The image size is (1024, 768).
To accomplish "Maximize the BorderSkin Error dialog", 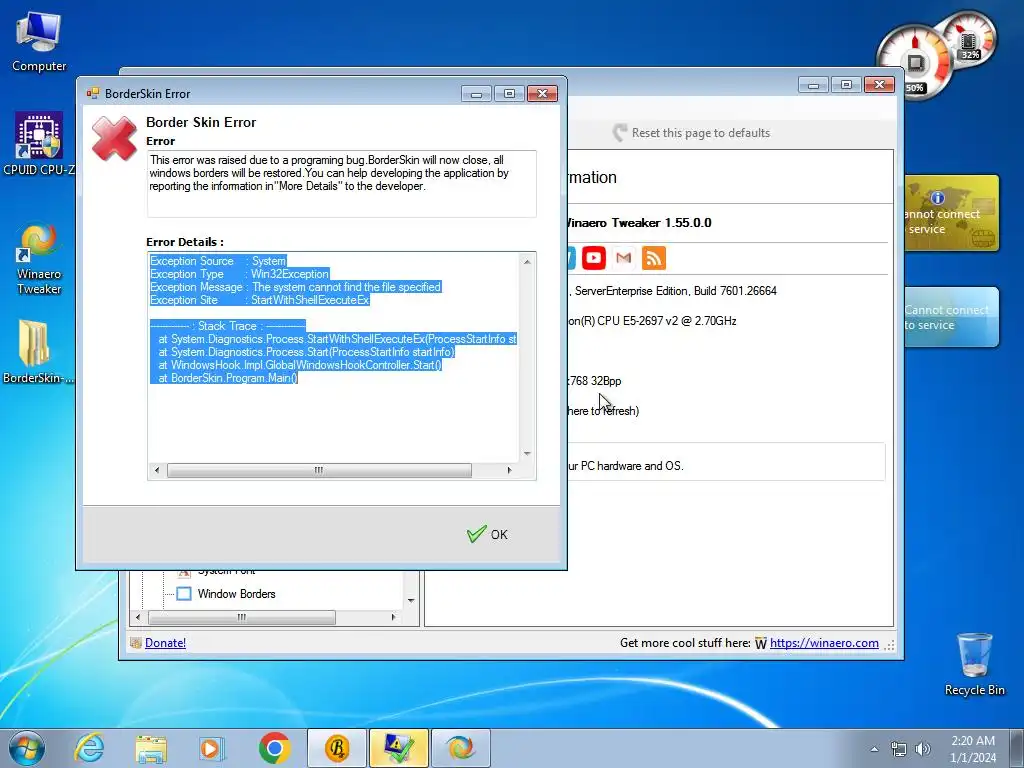I will 509,94.
